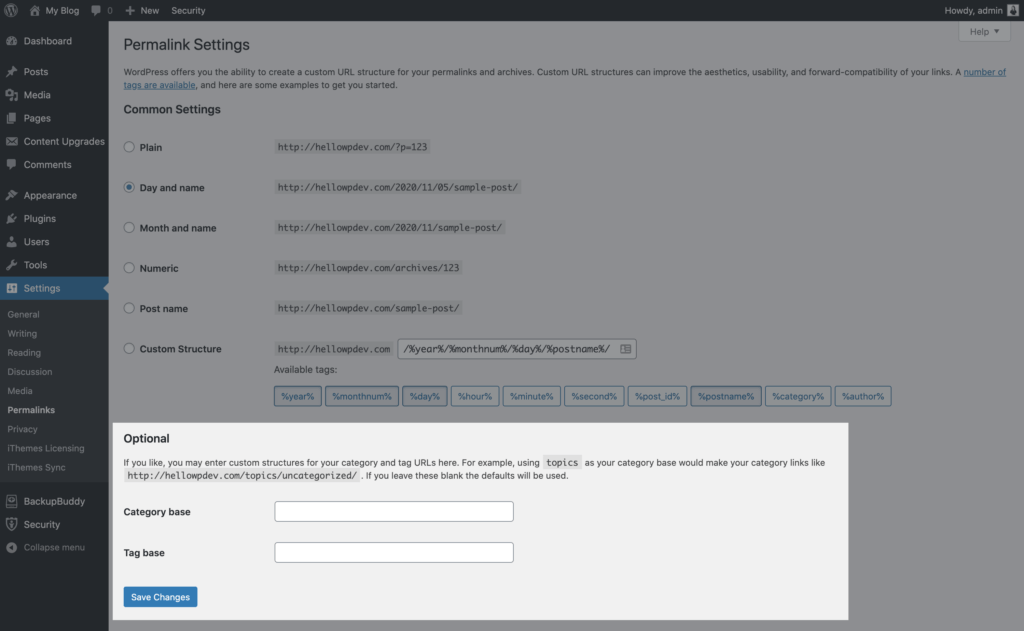The height and width of the screenshot is (631, 1024).
Task: Focus the Tag base input field
Action: pyautogui.click(x=394, y=553)
